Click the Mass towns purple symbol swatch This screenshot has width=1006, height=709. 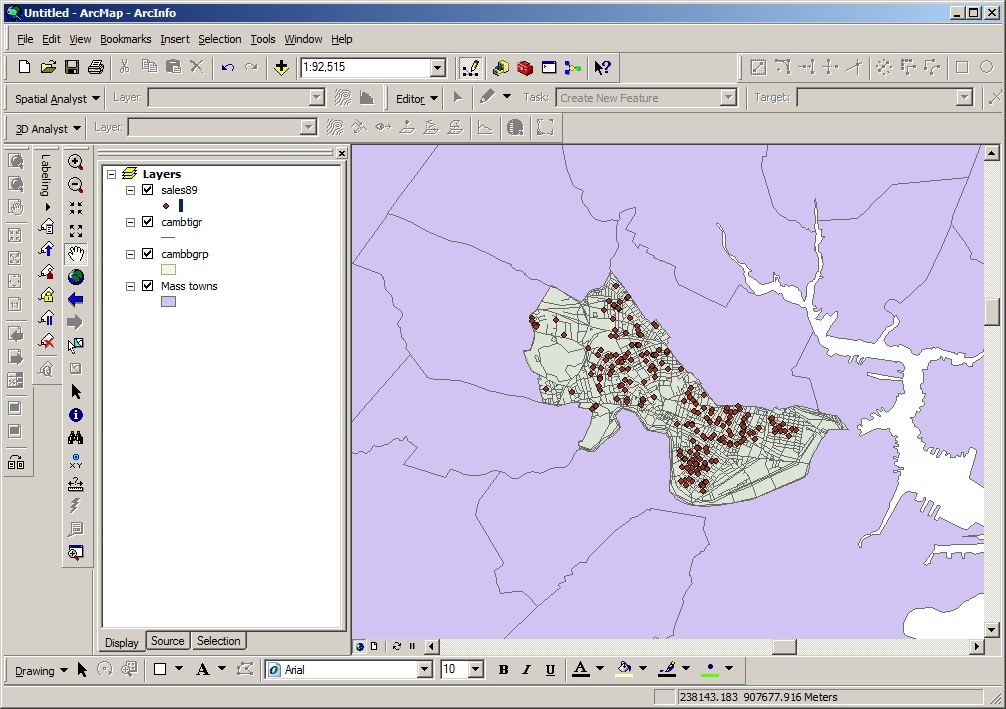pos(168,301)
